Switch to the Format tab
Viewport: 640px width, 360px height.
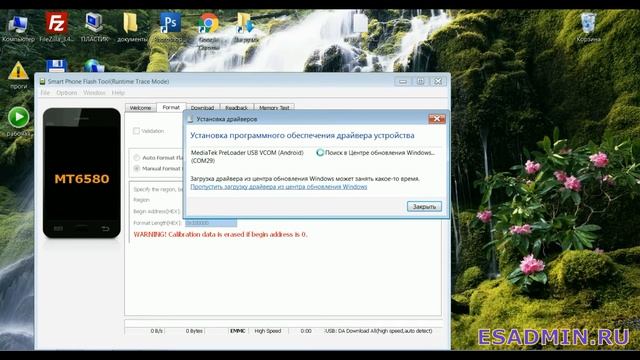171,107
